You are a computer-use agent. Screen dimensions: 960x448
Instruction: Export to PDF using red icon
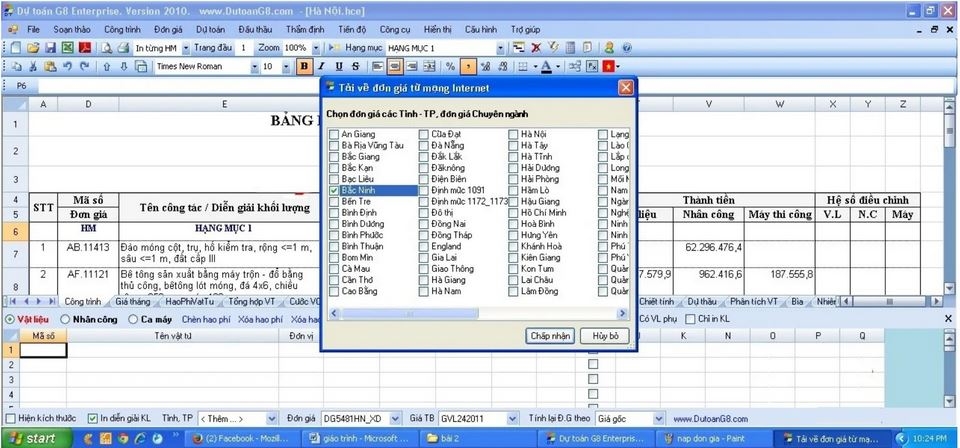click(x=84, y=48)
